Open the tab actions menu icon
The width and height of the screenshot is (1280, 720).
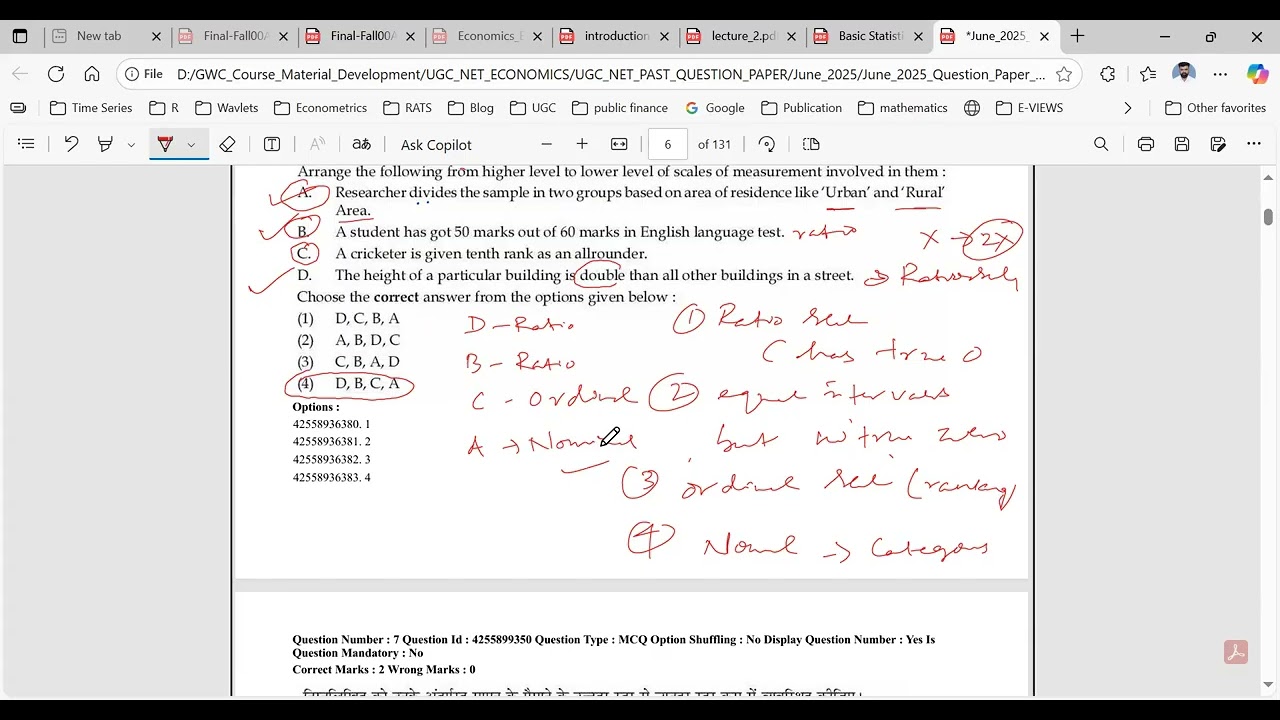[x=20, y=36]
